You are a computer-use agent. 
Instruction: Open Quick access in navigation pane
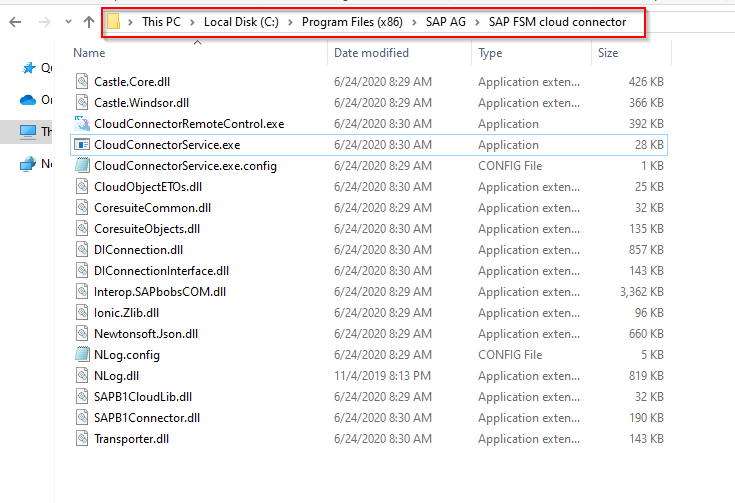tap(37, 68)
